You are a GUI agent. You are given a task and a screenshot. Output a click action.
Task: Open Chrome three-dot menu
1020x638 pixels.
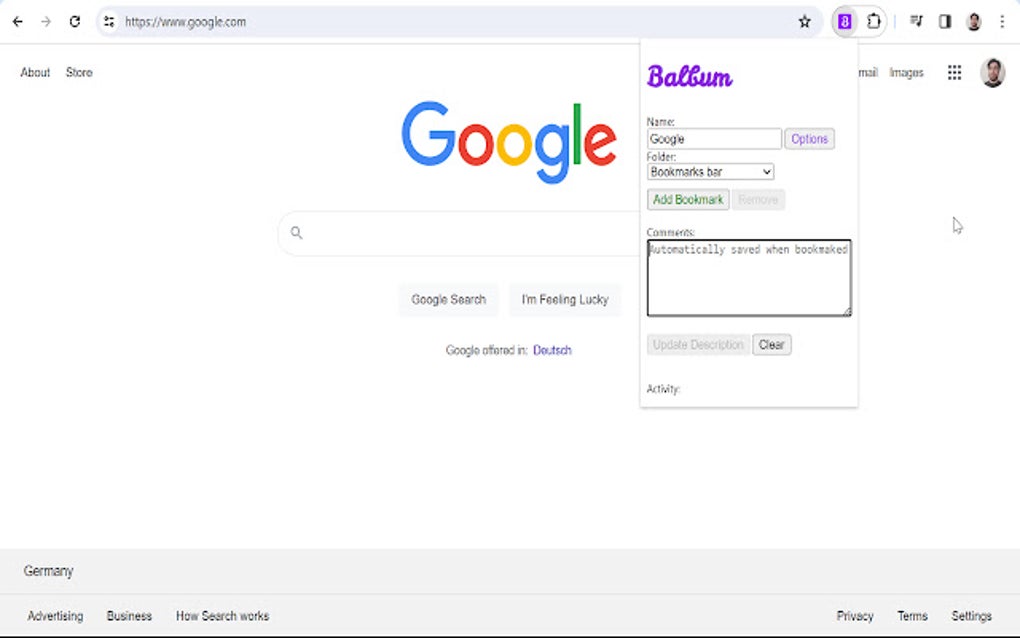tap(1002, 21)
